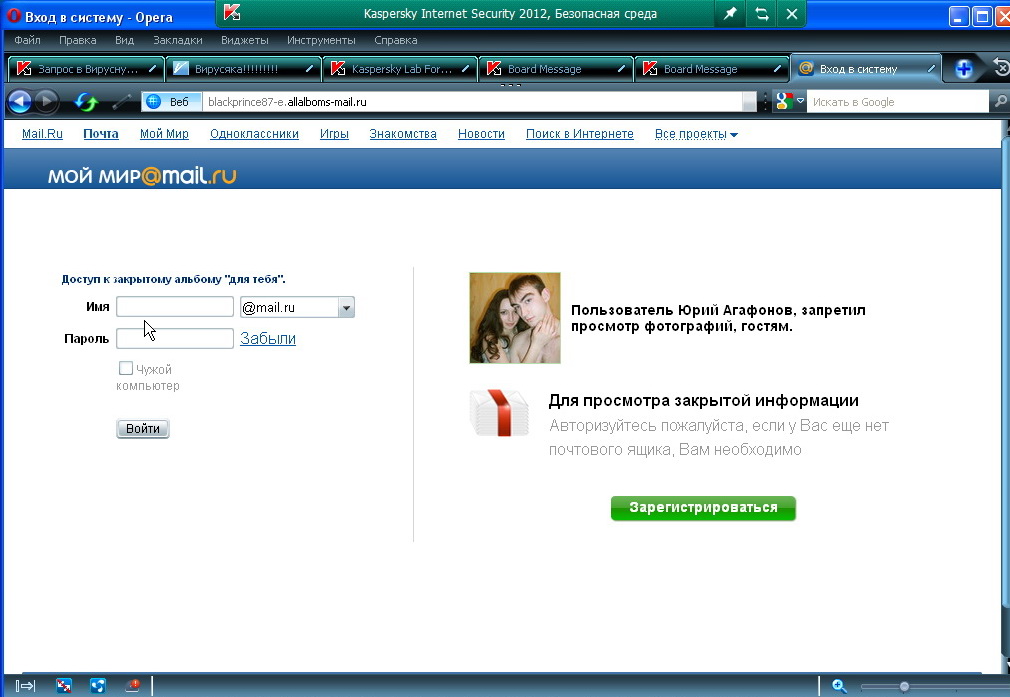Open the Виджеты menu
The image size is (1010, 697).
pyautogui.click(x=245, y=40)
